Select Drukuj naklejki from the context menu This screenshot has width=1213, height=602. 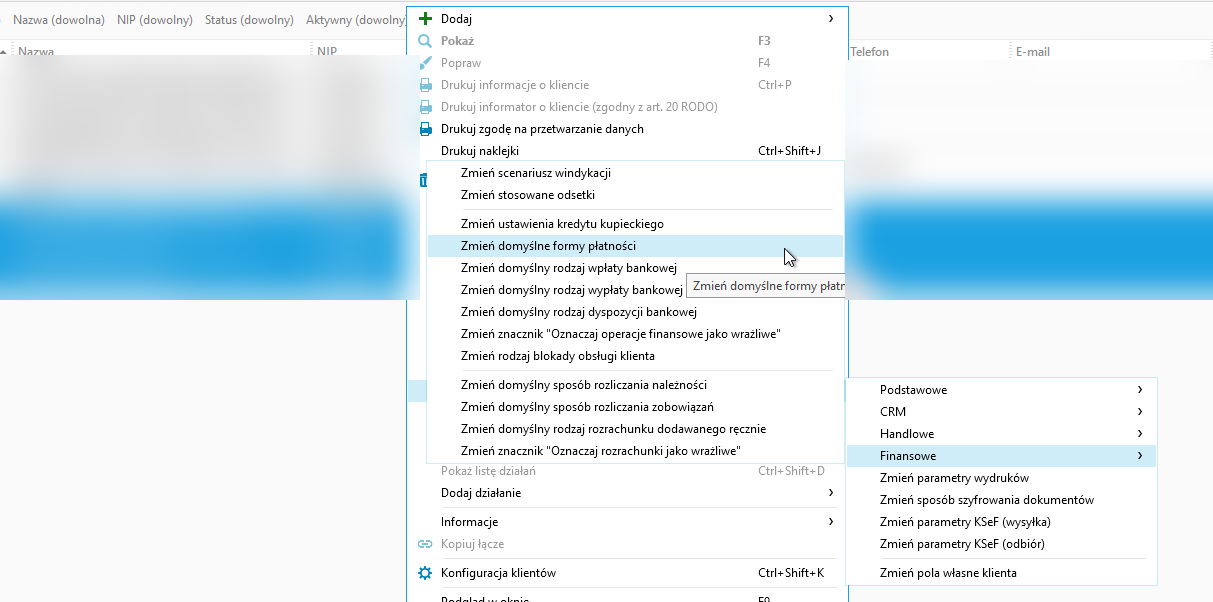pos(627,151)
